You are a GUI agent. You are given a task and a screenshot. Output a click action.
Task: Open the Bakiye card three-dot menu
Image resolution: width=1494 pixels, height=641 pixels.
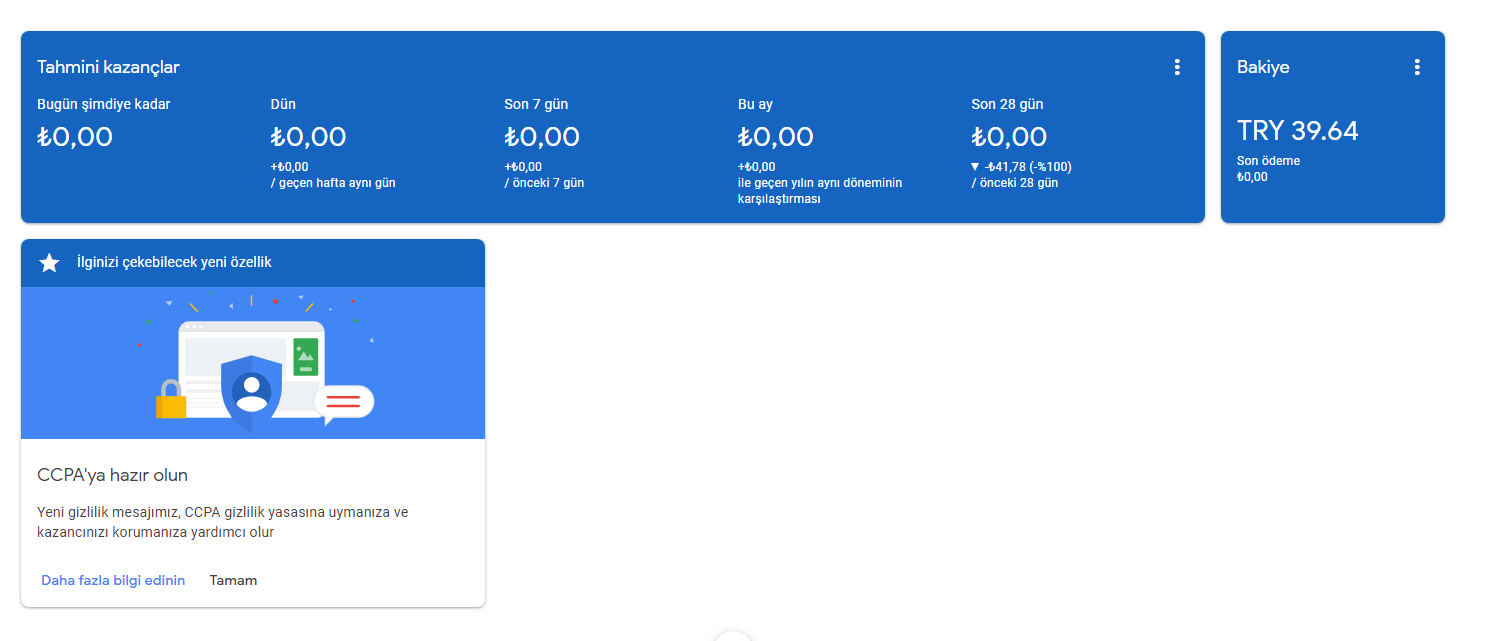point(1417,67)
